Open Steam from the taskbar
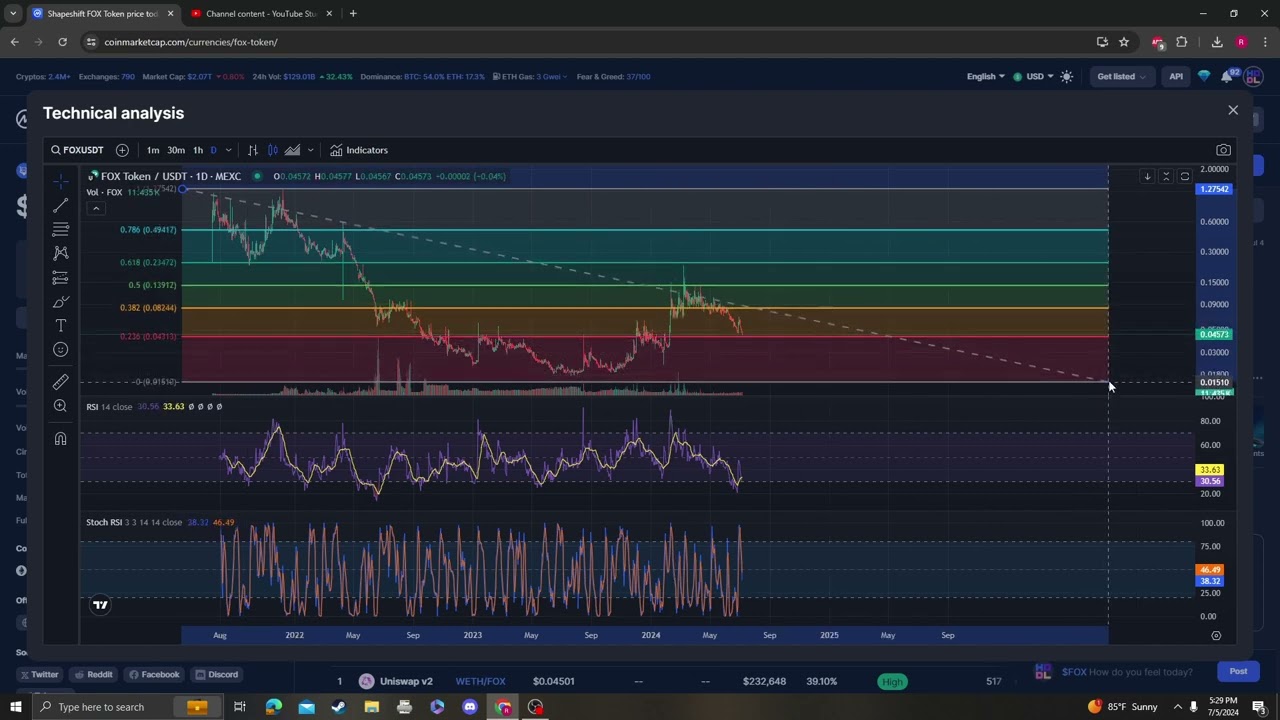Image resolution: width=1280 pixels, height=720 pixels. coord(338,707)
